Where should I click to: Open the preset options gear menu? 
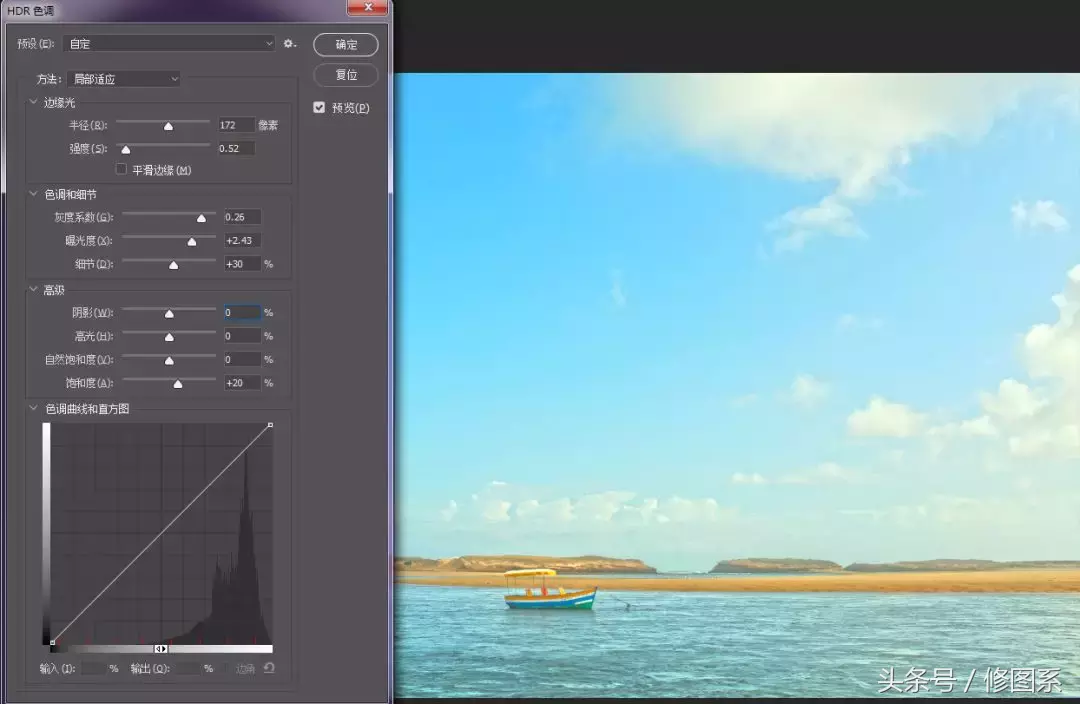pos(289,43)
